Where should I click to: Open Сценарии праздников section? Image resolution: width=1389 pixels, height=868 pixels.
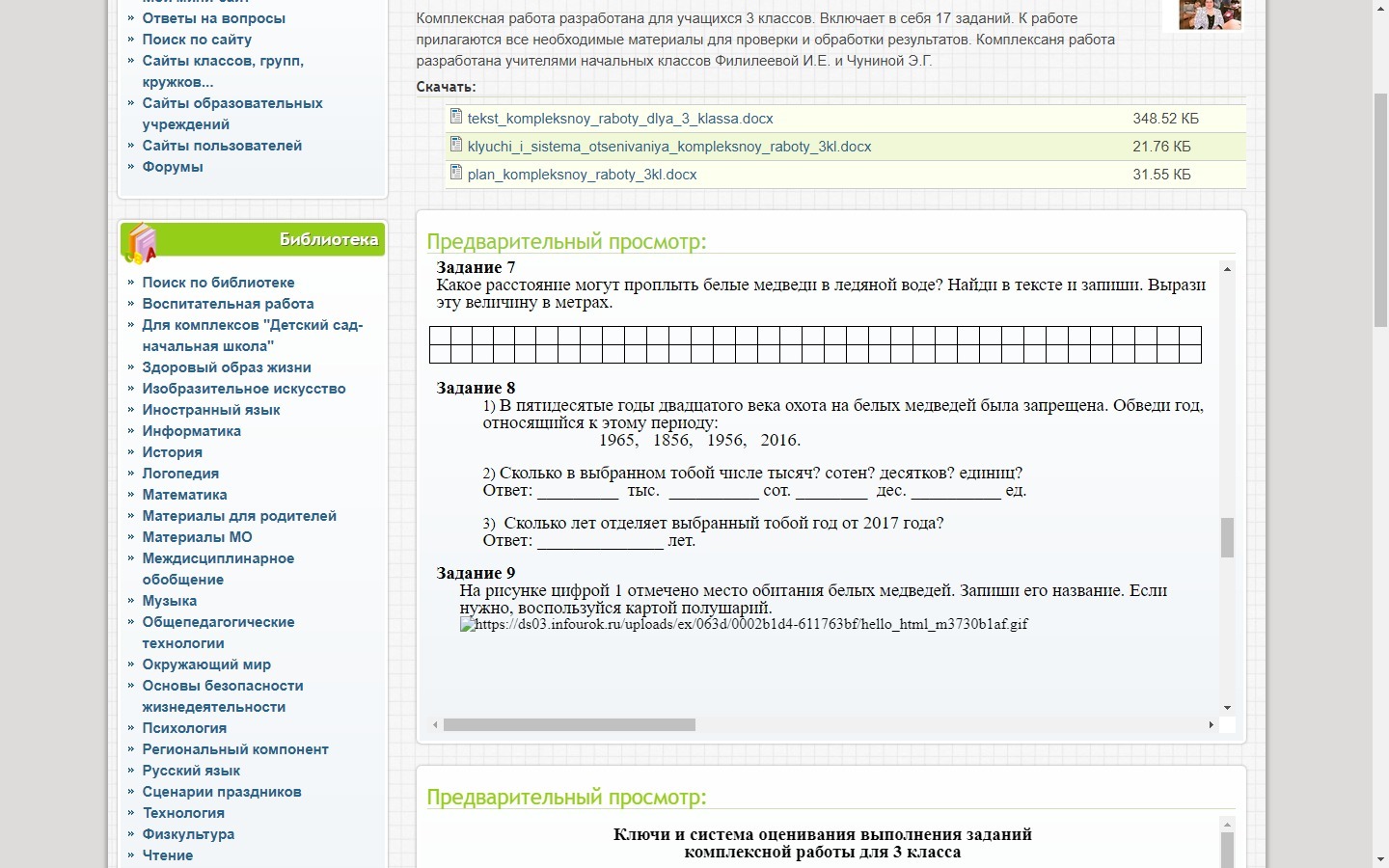click(x=222, y=792)
